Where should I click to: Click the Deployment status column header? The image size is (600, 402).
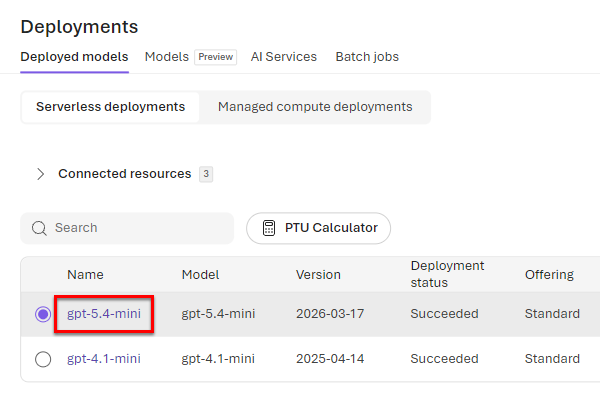click(447, 274)
